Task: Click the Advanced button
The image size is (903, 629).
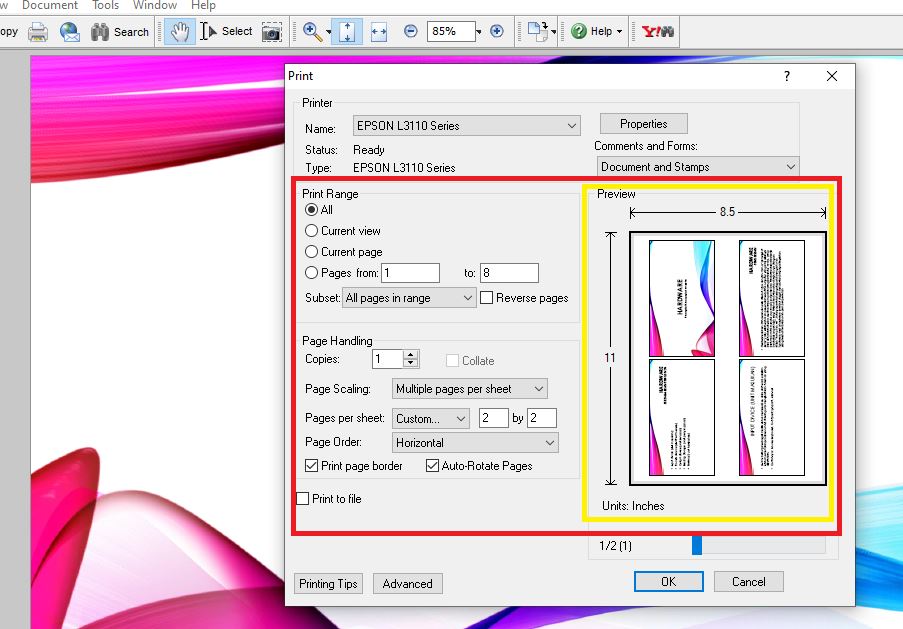Action: [x=408, y=583]
